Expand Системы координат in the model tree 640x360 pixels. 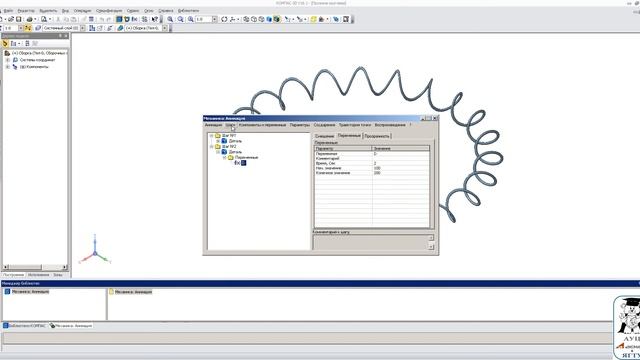pyautogui.click(x=7, y=60)
